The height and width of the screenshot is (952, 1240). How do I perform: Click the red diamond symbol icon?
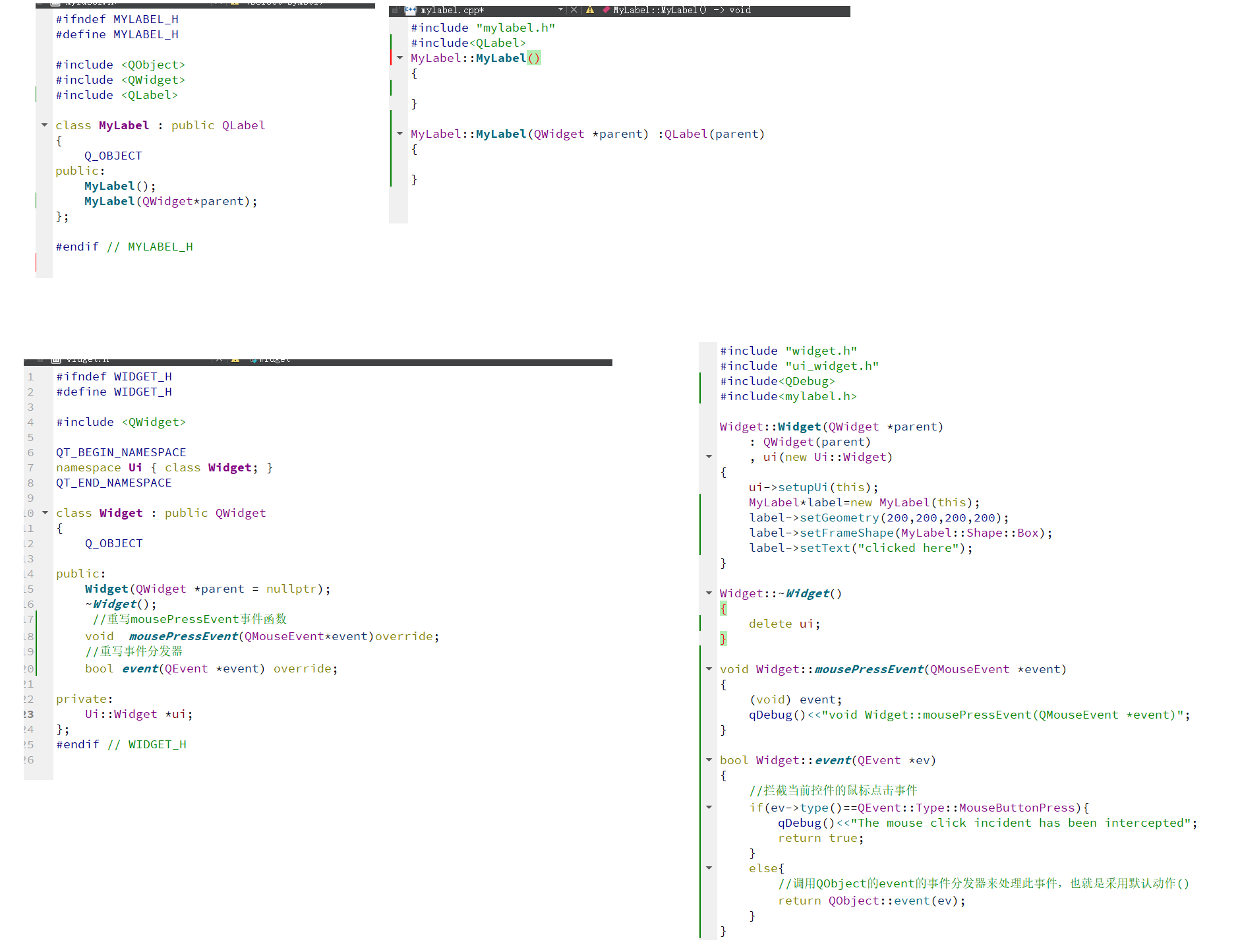(x=606, y=10)
